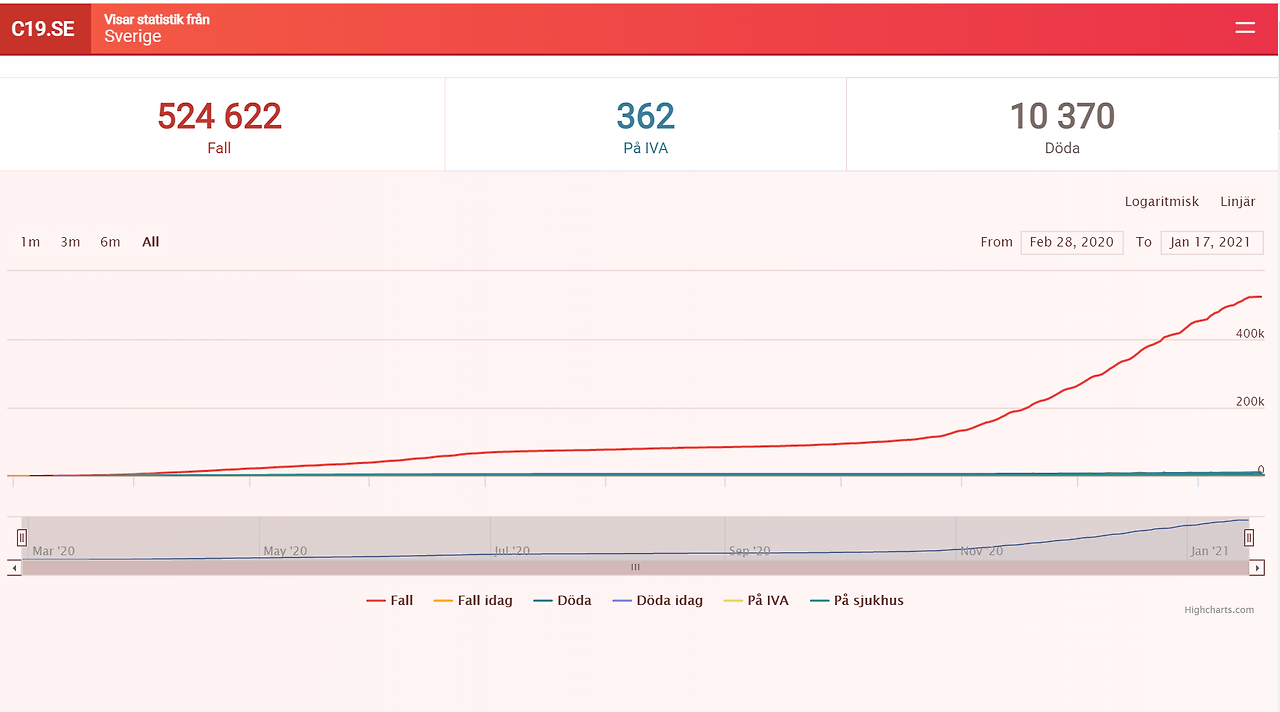Click the navigator right scroll arrow

coord(1258,568)
